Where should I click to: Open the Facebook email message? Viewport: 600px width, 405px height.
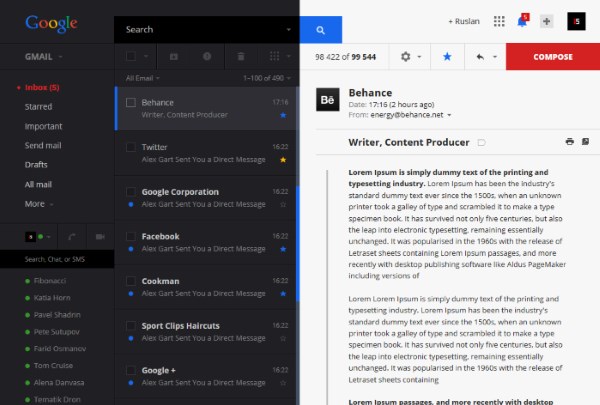(x=207, y=243)
